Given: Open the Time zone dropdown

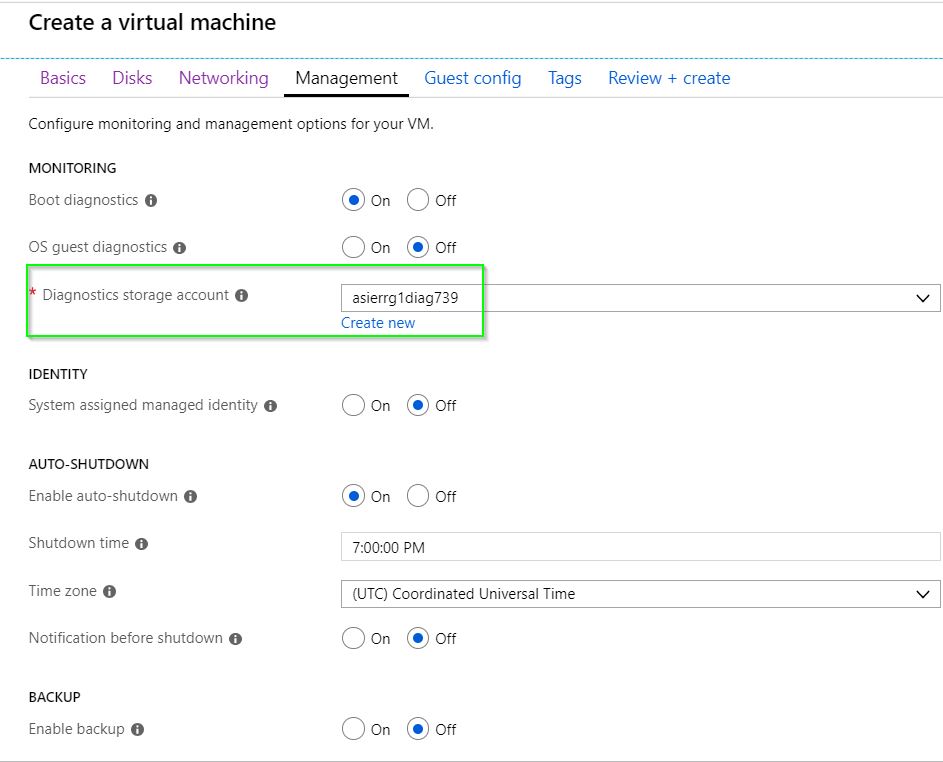Looking at the screenshot, I should pos(640,594).
